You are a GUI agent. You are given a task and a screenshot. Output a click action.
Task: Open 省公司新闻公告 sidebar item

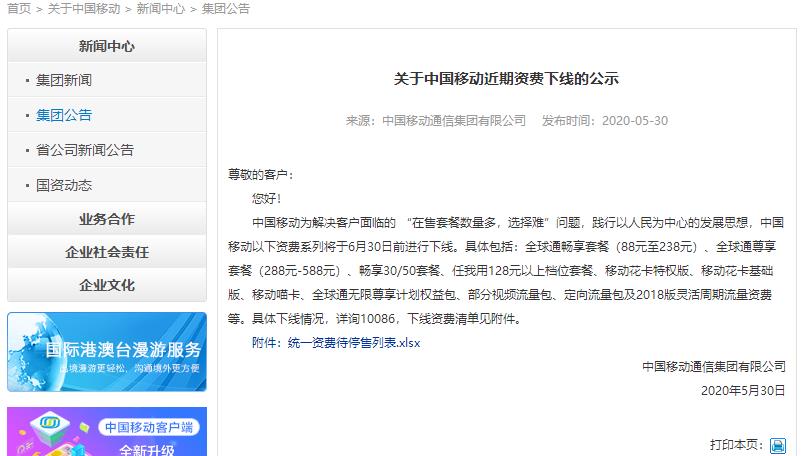(85, 150)
